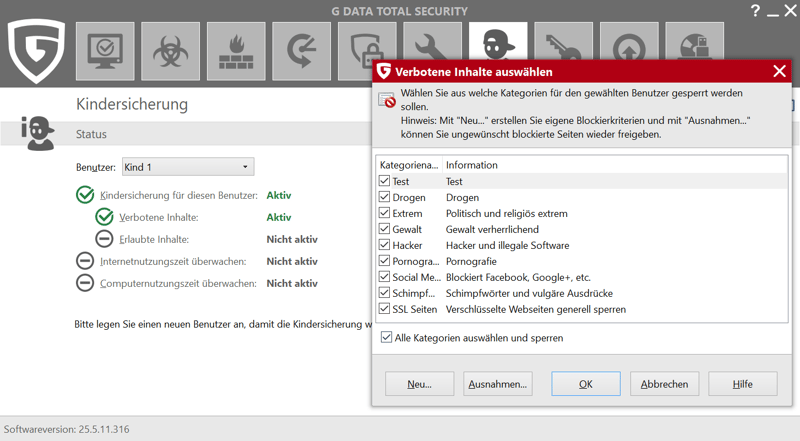This screenshot has width=800, height=441.
Task: Close the Verbotene Inhalte auswählen dialog
Action: 779,71
